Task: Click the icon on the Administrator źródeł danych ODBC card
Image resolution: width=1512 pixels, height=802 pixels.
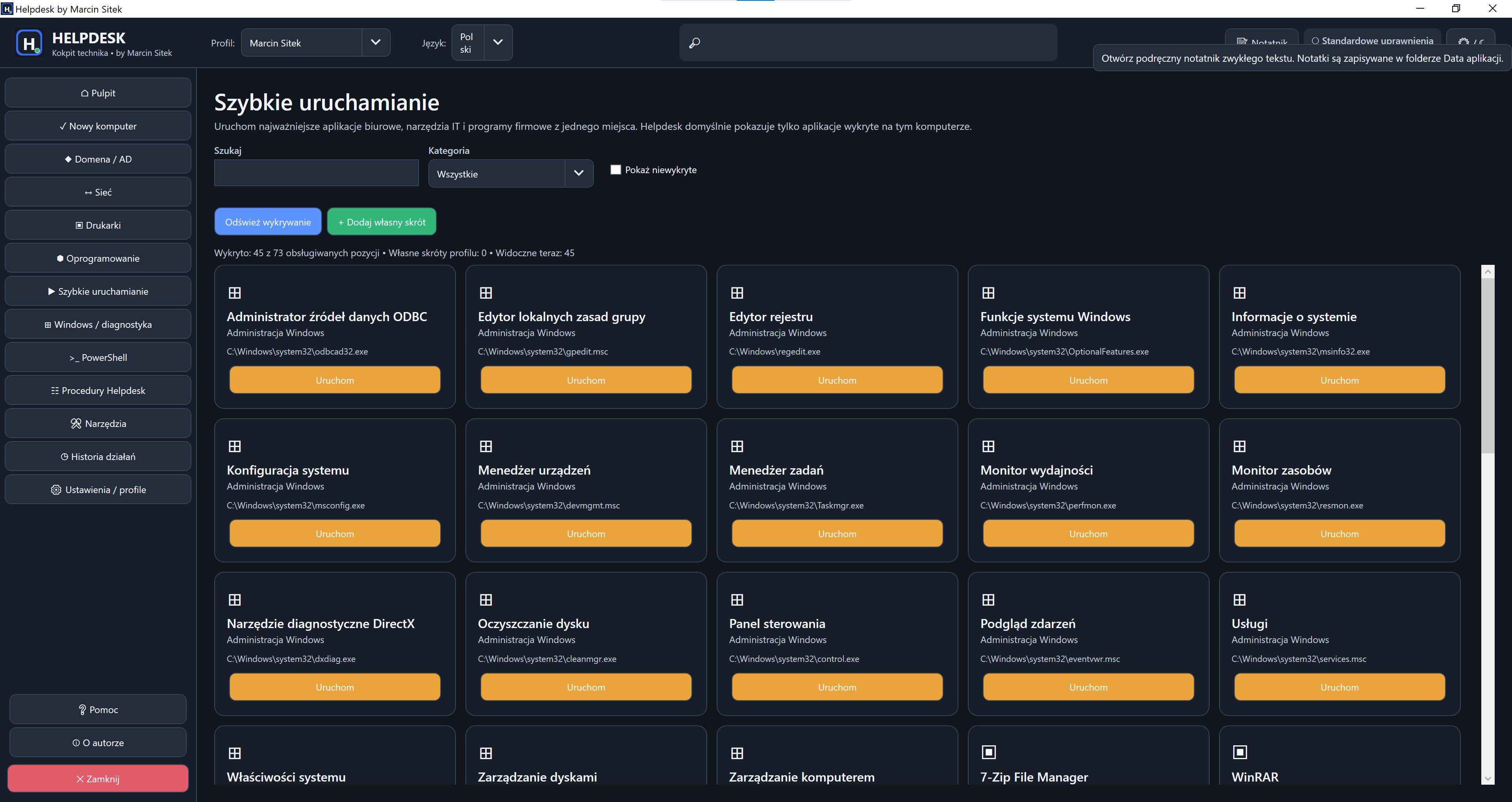Action: (235, 293)
